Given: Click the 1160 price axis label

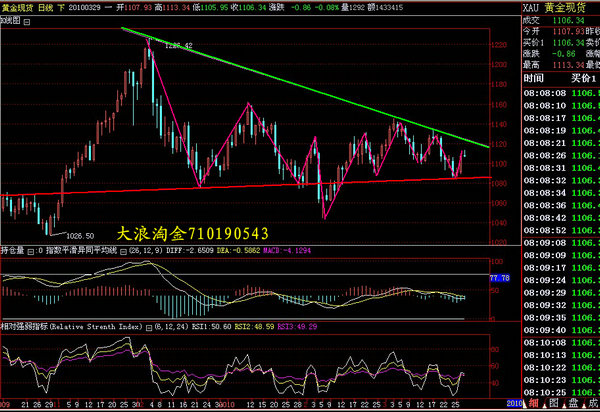Looking at the screenshot, I should click(x=499, y=105).
